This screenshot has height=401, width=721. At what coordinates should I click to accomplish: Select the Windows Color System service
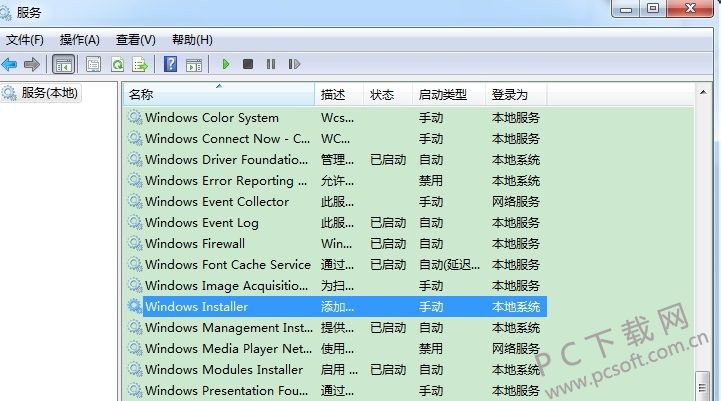coord(338,118)
